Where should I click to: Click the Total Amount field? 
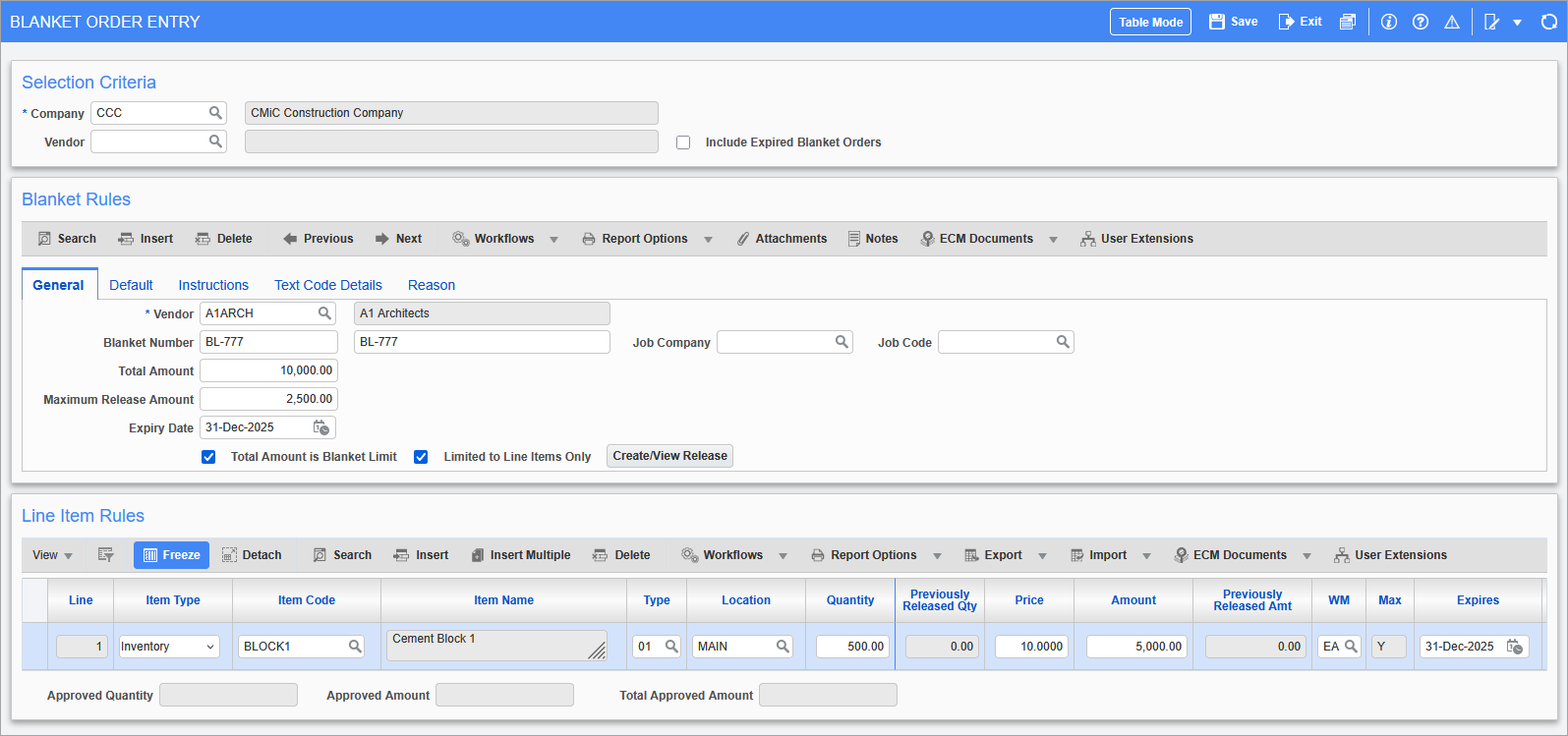tap(268, 370)
